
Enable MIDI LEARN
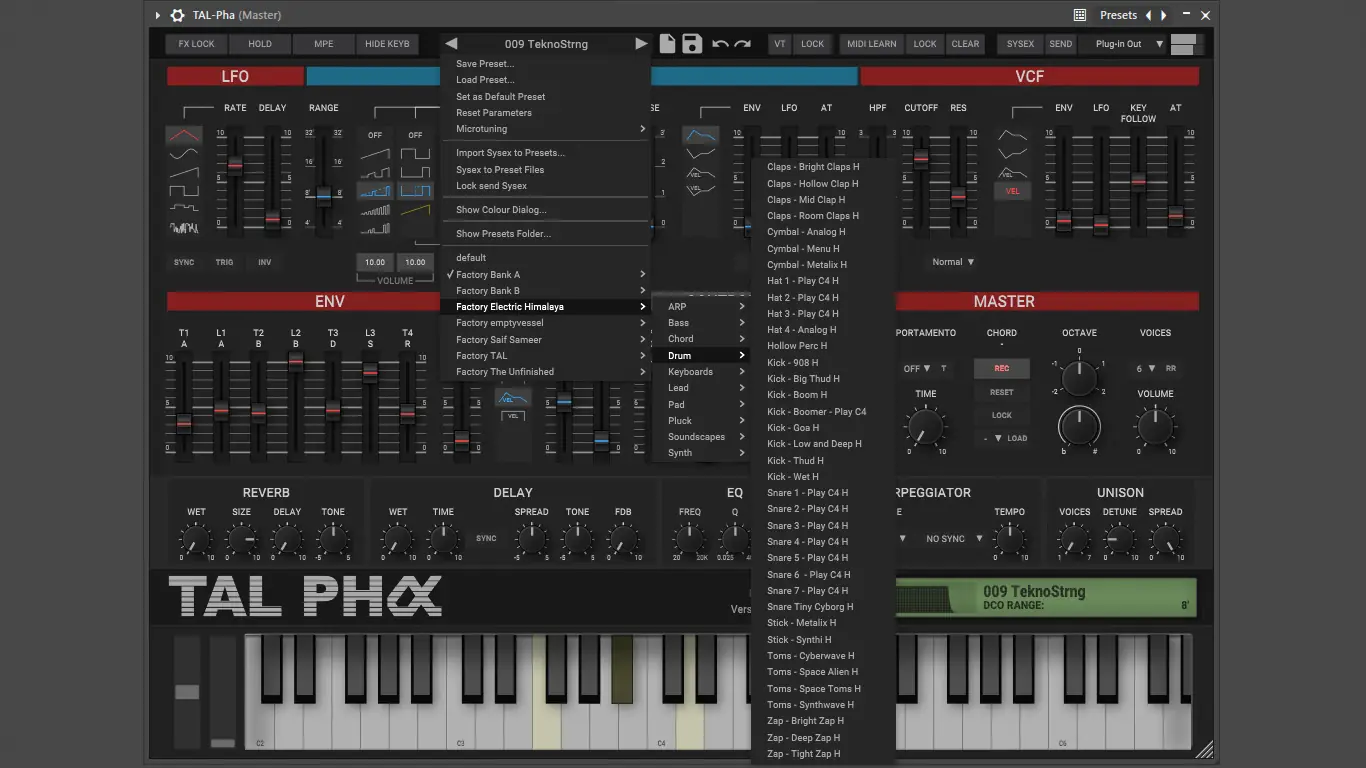coord(871,44)
